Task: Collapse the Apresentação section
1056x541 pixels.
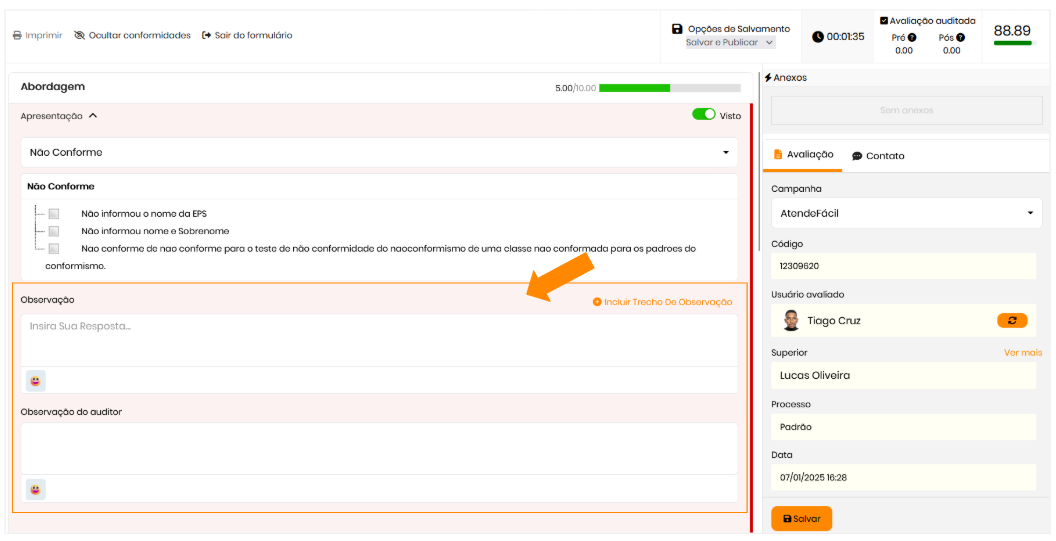Action: (x=93, y=116)
